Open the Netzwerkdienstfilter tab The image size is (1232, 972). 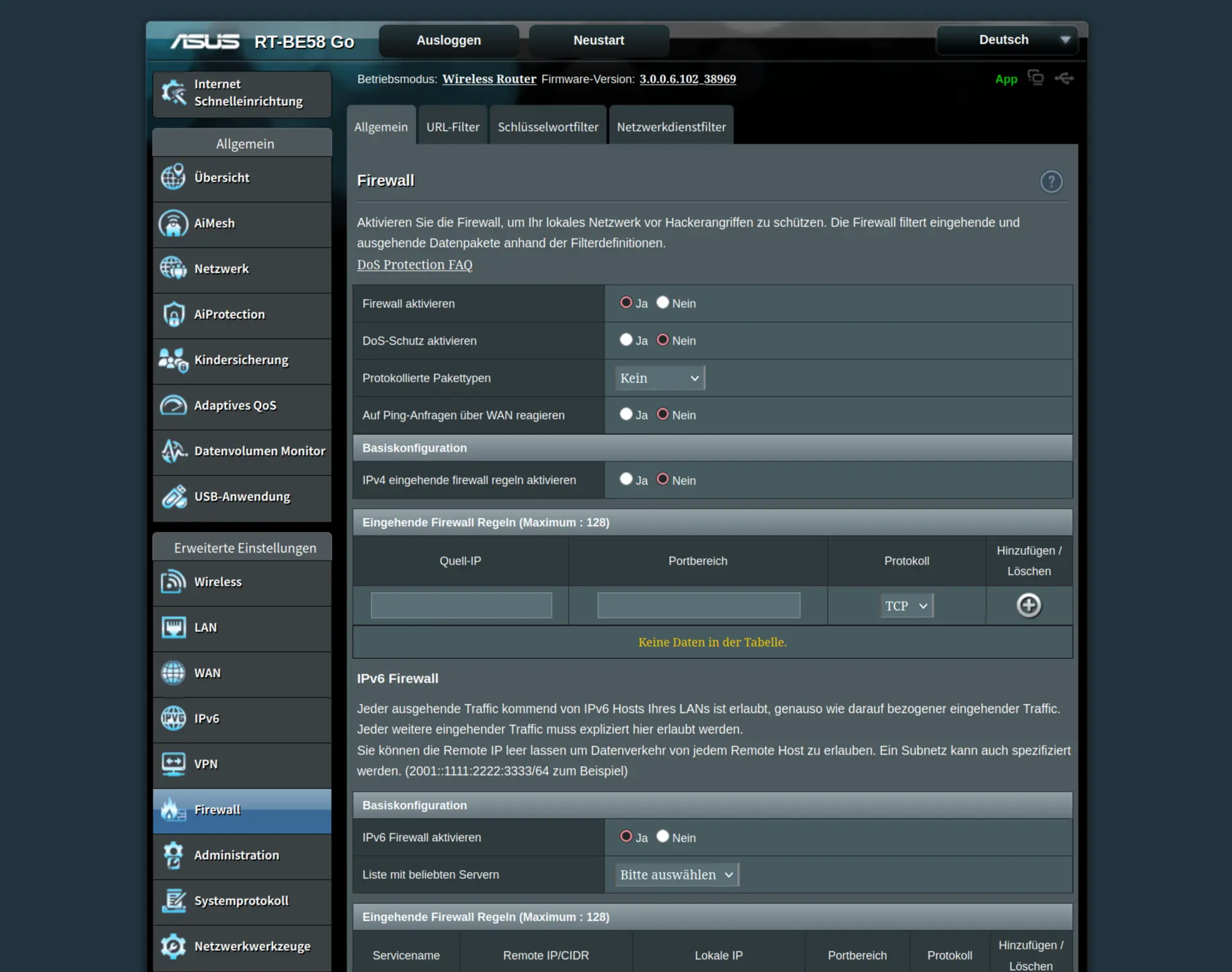click(671, 127)
